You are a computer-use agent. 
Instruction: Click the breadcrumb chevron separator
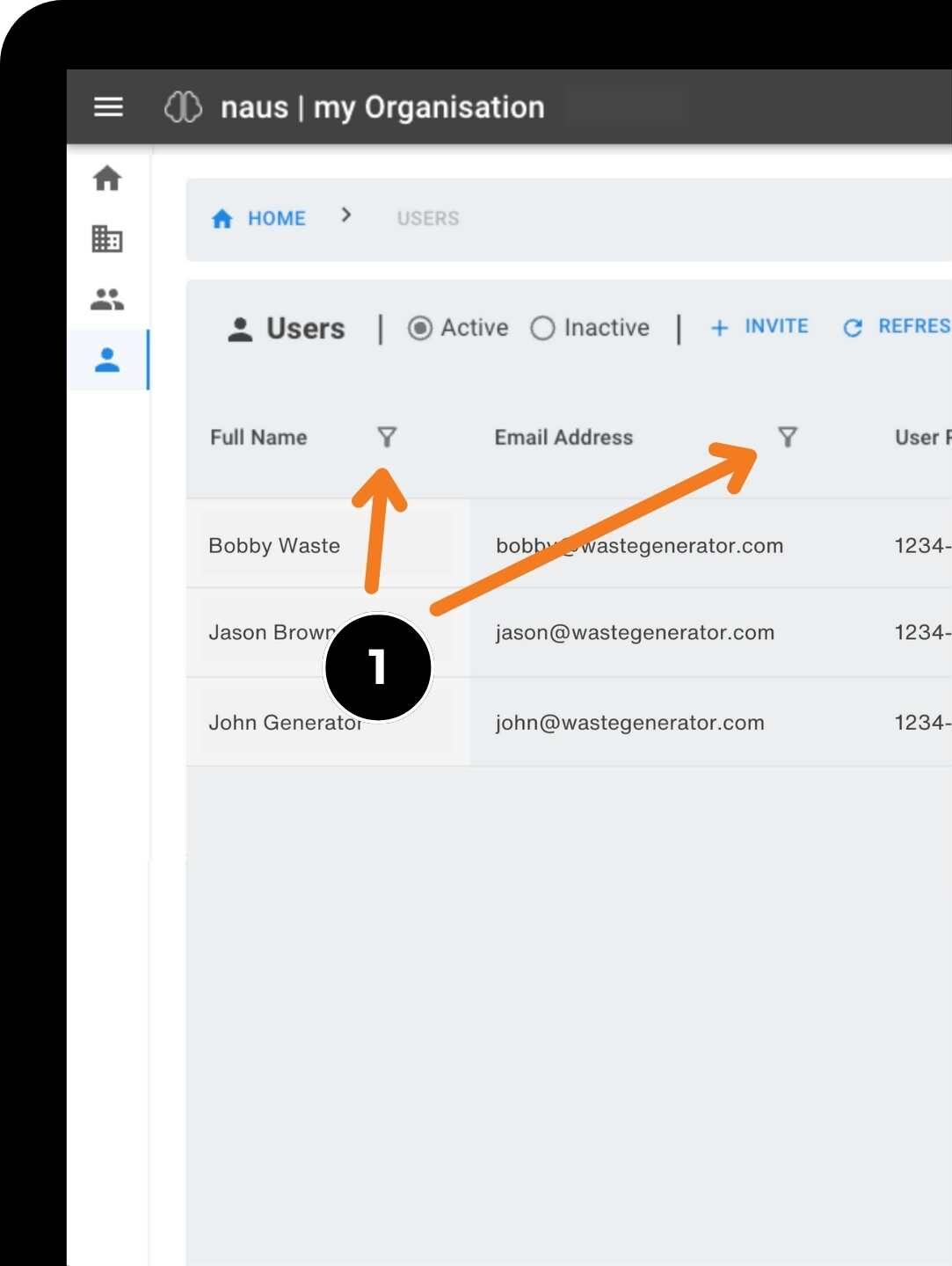coord(346,215)
